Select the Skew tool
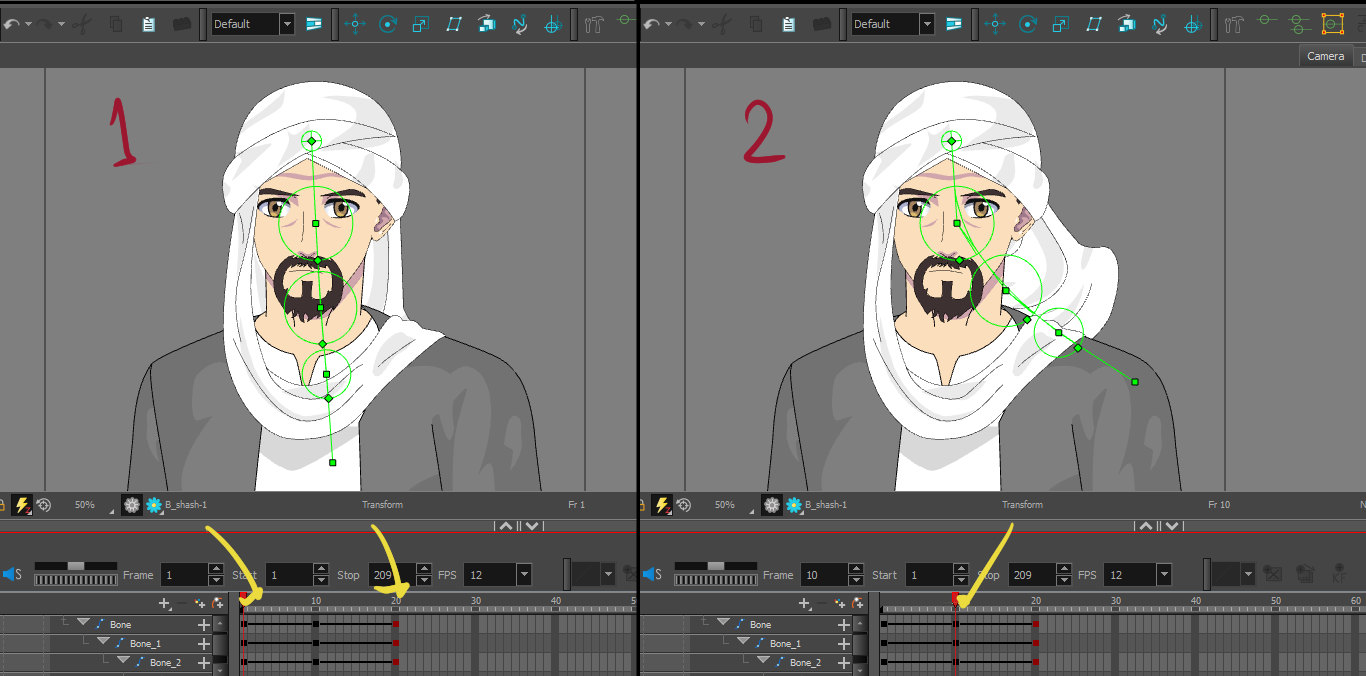Image resolution: width=1366 pixels, height=676 pixels. pyautogui.click(x=453, y=24)
